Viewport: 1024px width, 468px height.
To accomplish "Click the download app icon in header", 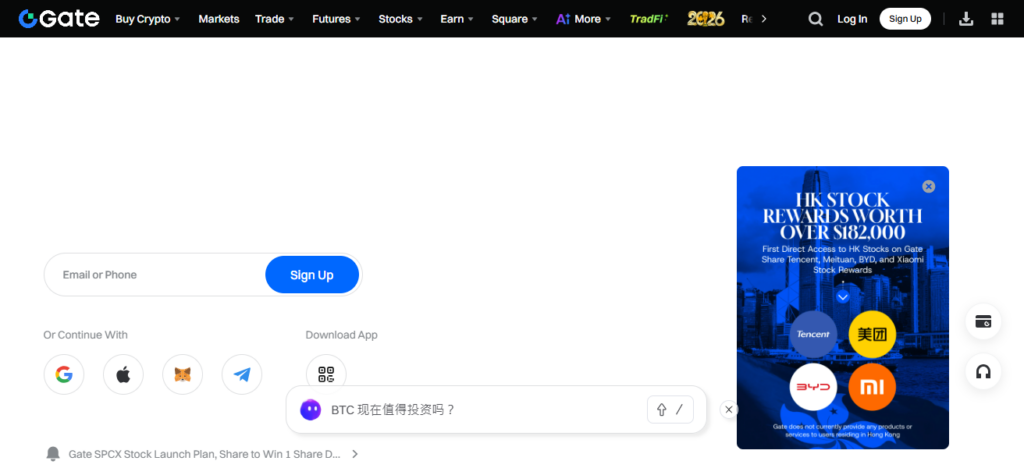I will click(x=966, y=19).
